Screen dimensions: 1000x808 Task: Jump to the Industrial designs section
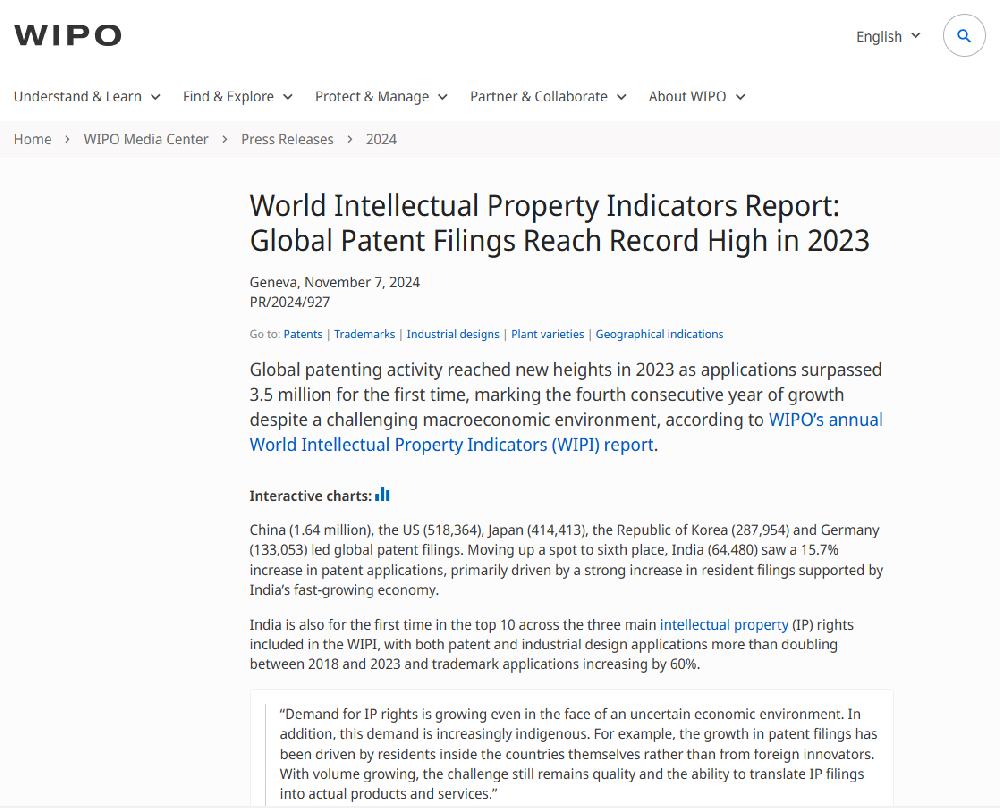click(453, 334)
